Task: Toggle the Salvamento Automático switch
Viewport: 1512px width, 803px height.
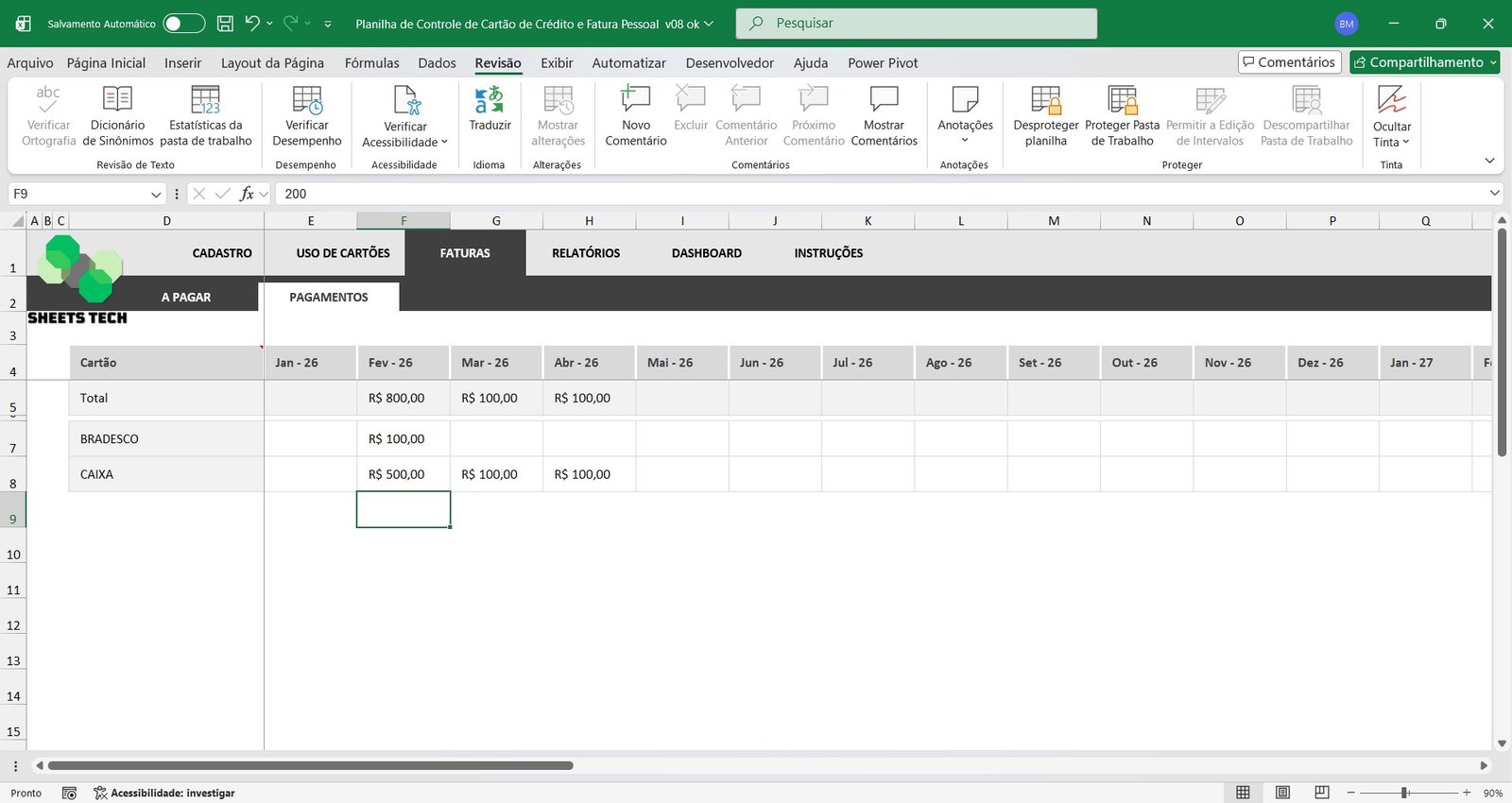Action: pyautogui.click(x=183, y=24)
